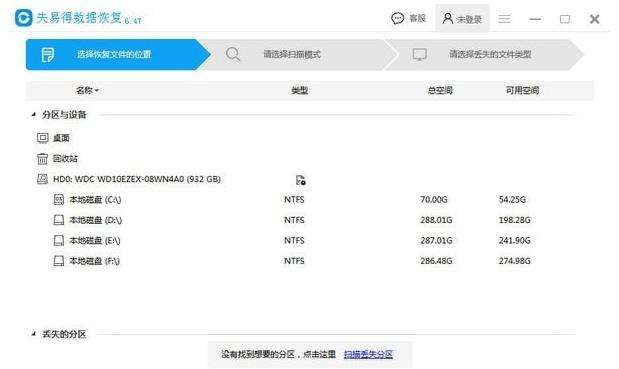Click the drive icon for F:\
Viewport: 619px width, 369px height.
point(58,261)
